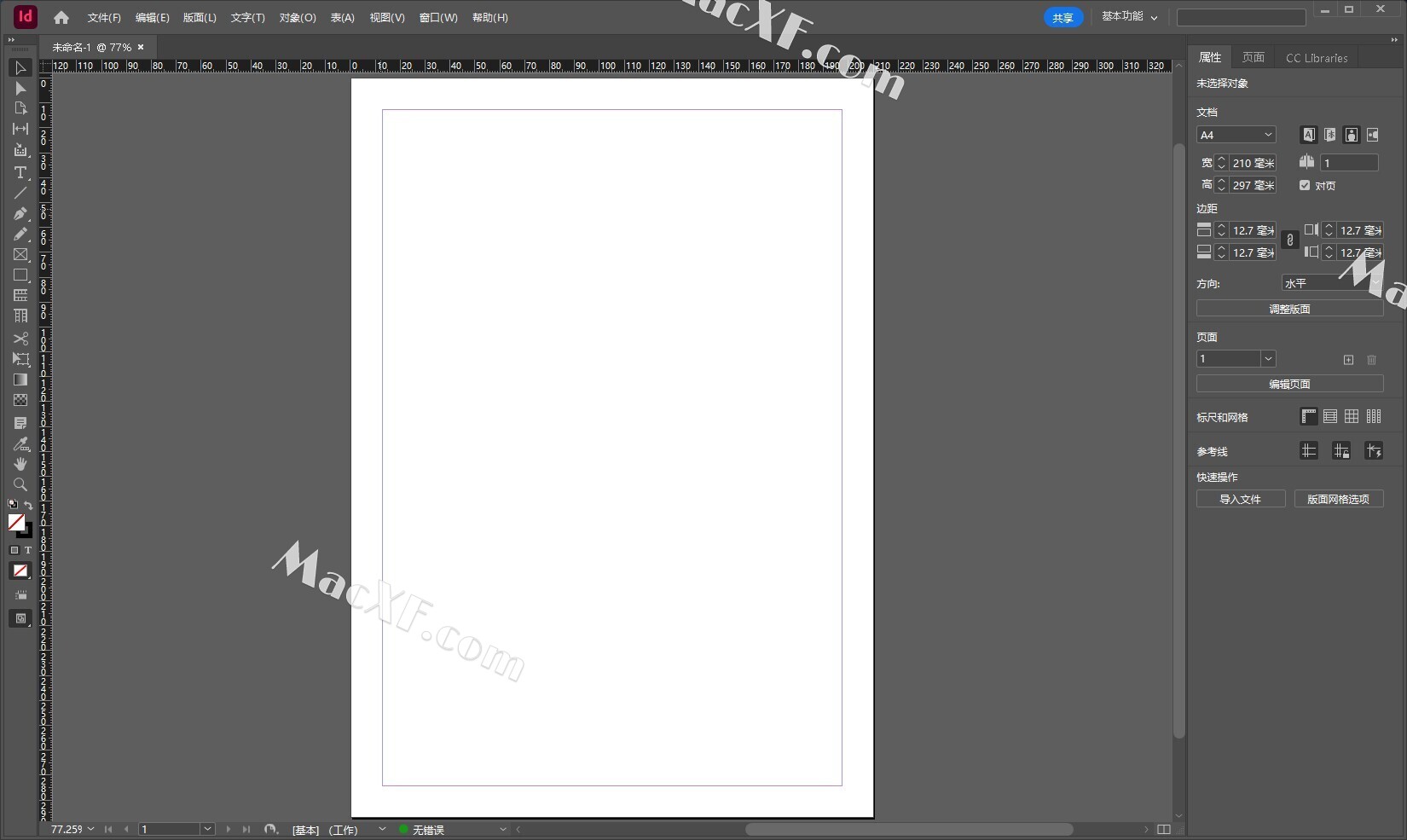Select the Scissors tool
Viewport: 1407px width, 840px height.
coord(20,339)
